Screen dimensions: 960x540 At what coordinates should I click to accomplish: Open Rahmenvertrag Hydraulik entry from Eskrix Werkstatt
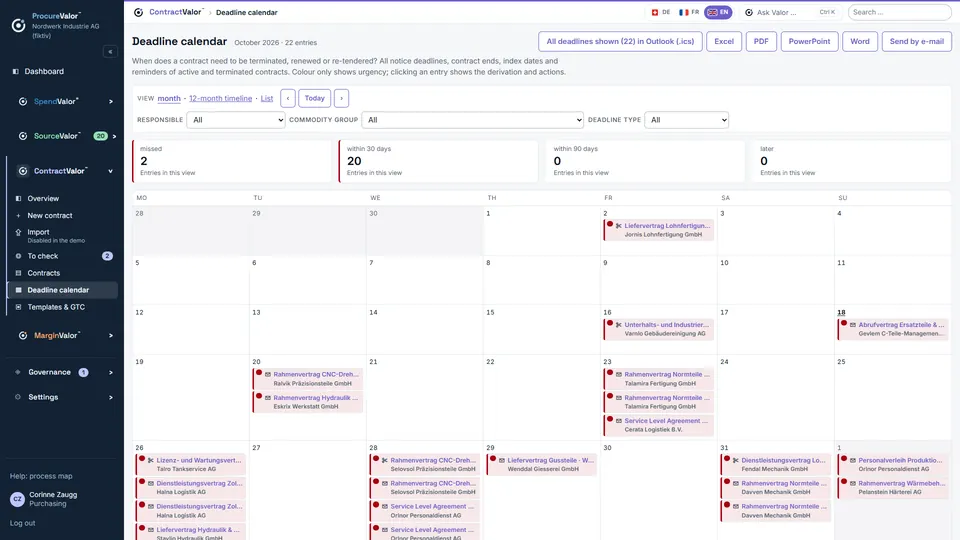coord(307,402)
